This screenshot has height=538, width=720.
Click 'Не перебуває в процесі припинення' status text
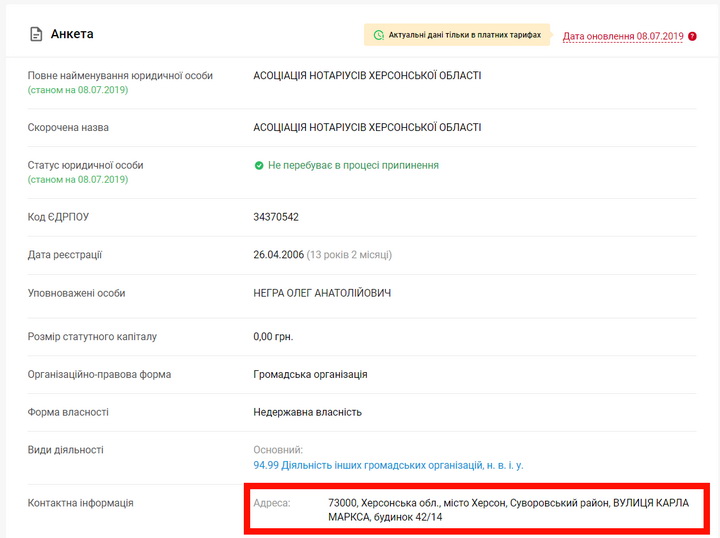(x=353, y=166)
